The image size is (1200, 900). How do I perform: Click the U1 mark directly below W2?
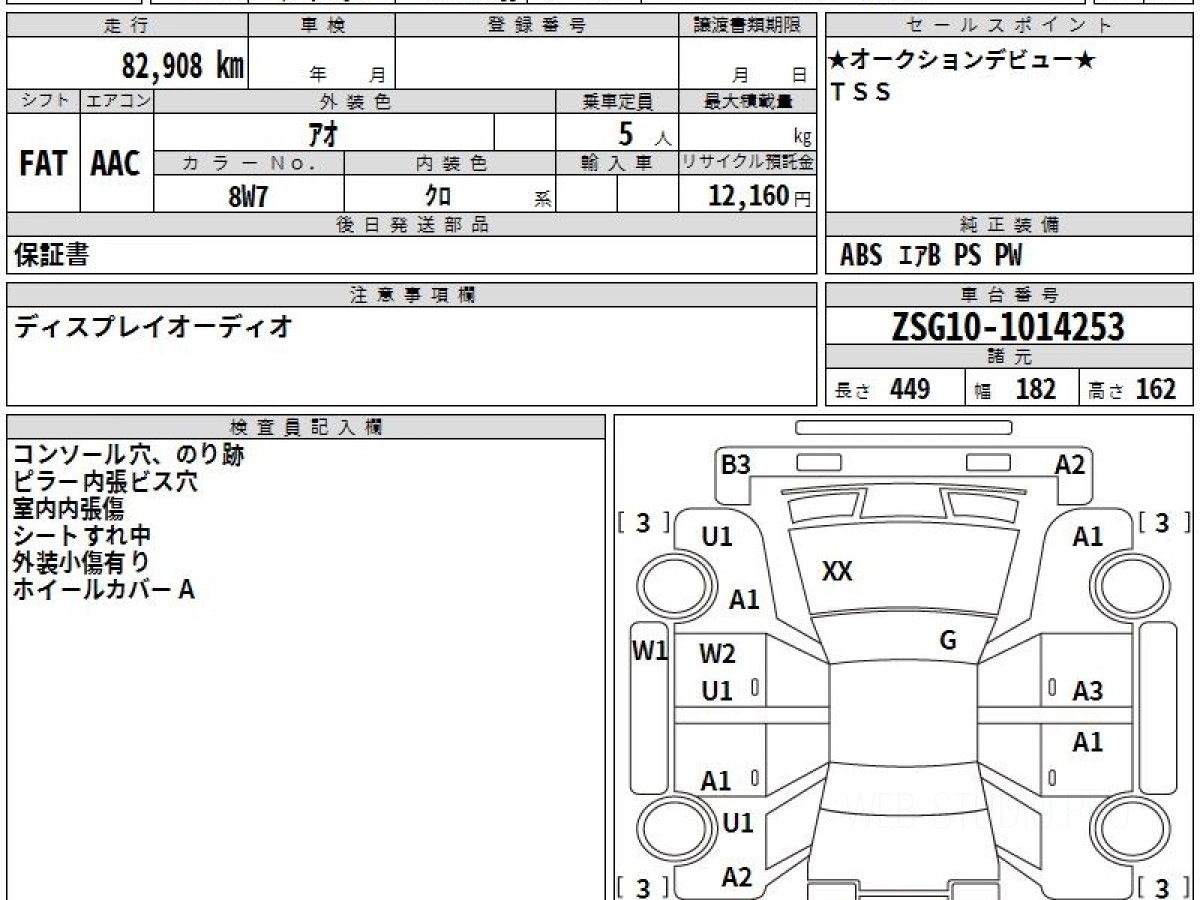click(717, 690)
